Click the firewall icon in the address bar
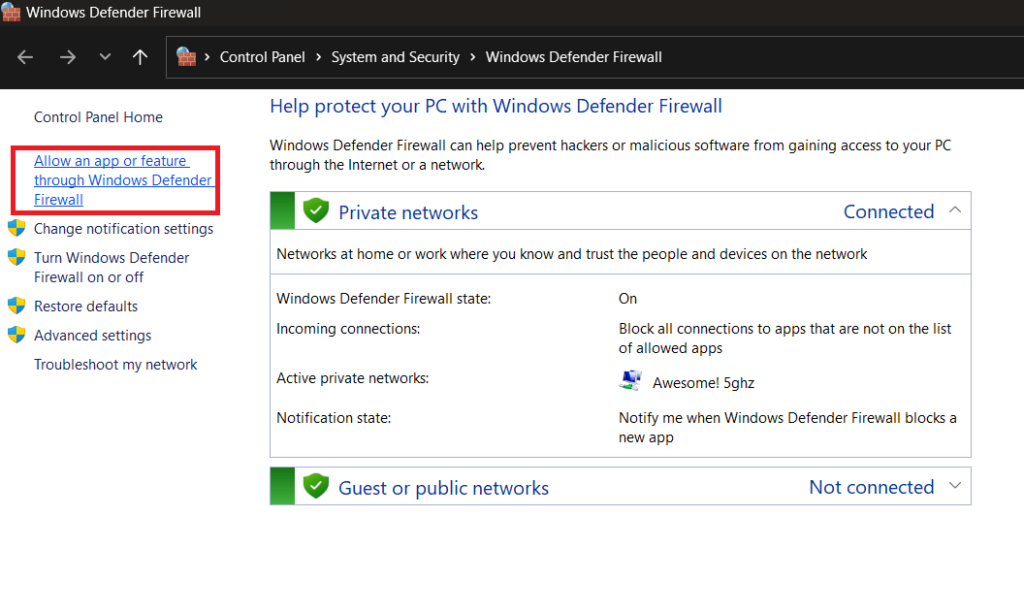1024x613 pixels. click(x=187, y=57)
